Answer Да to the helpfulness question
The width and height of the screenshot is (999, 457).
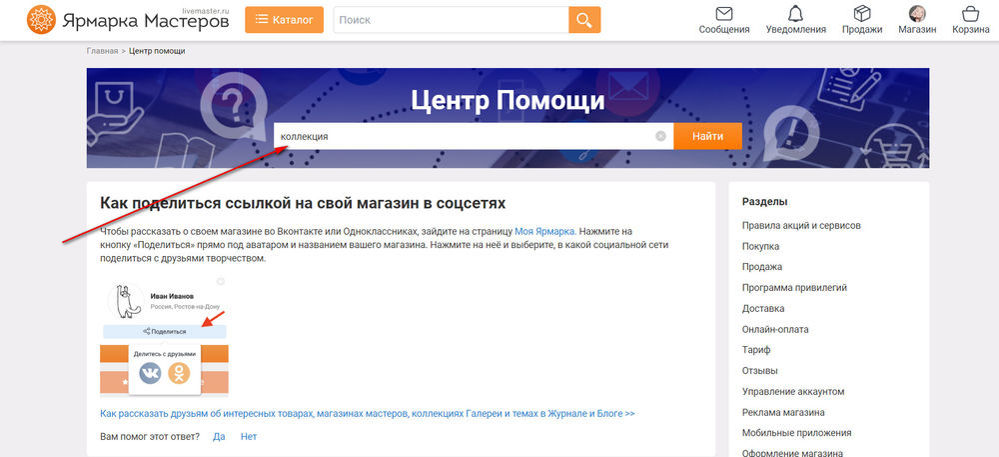point(219,436)
